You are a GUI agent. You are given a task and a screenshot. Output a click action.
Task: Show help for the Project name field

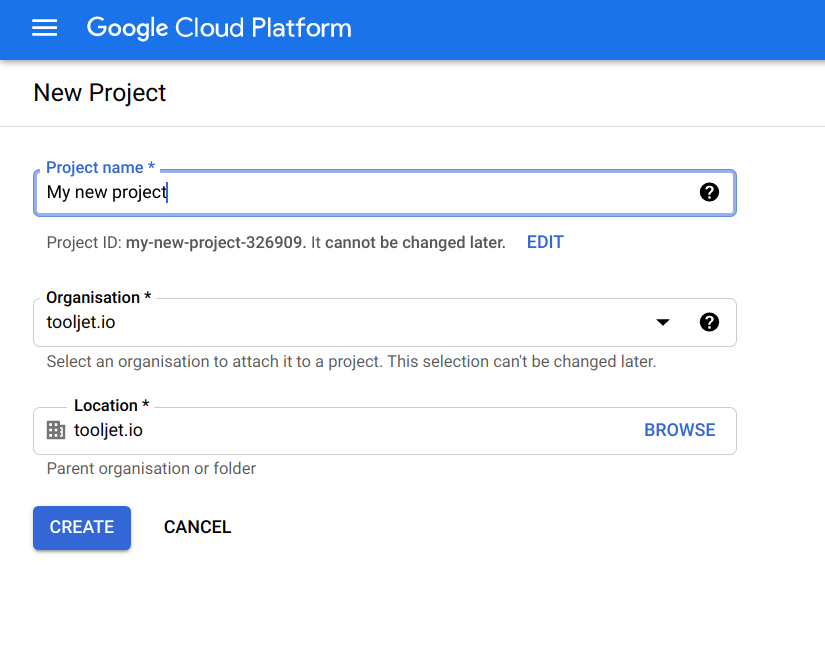pos(709,192)
